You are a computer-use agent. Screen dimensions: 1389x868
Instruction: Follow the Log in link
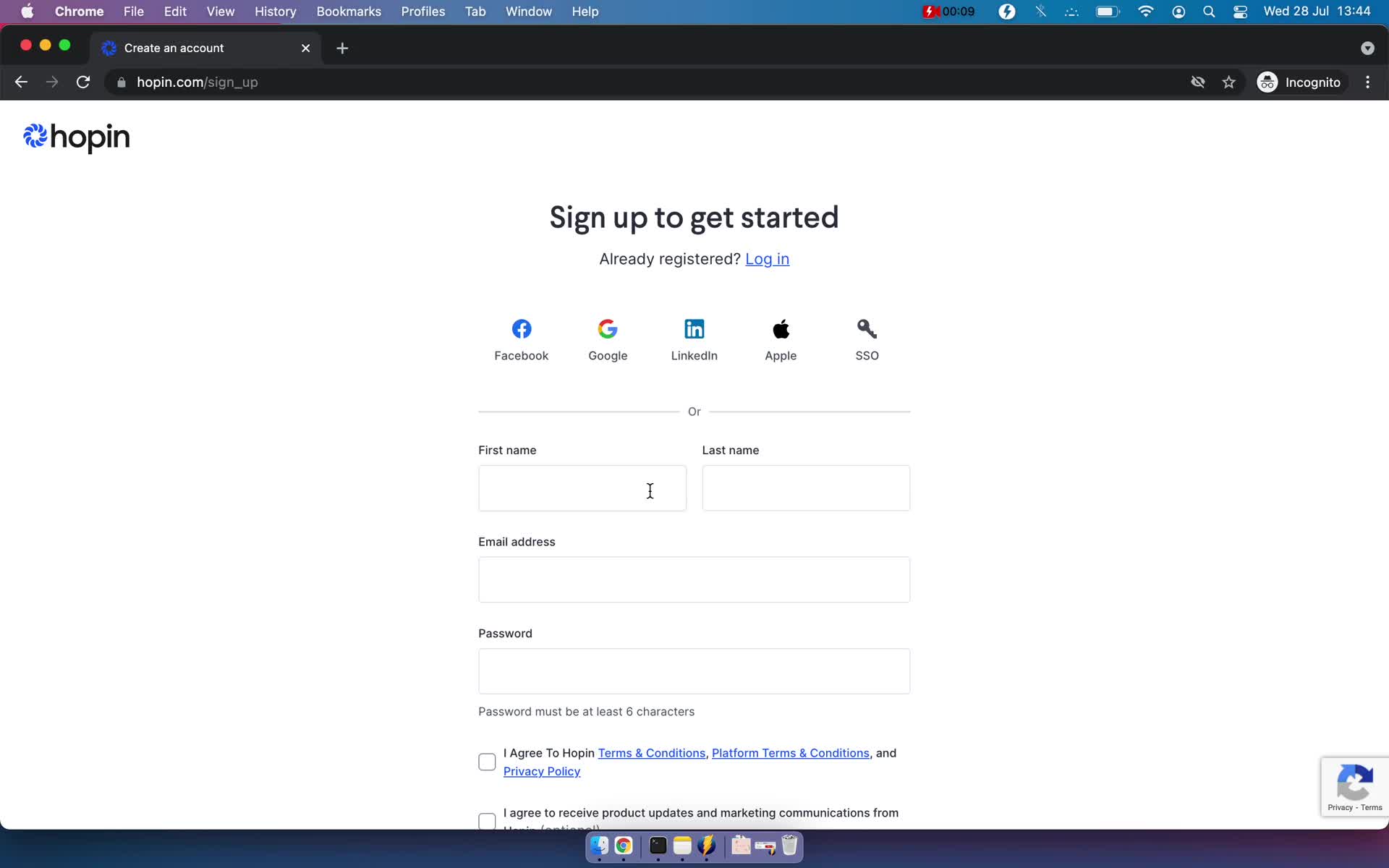[767, 259]
